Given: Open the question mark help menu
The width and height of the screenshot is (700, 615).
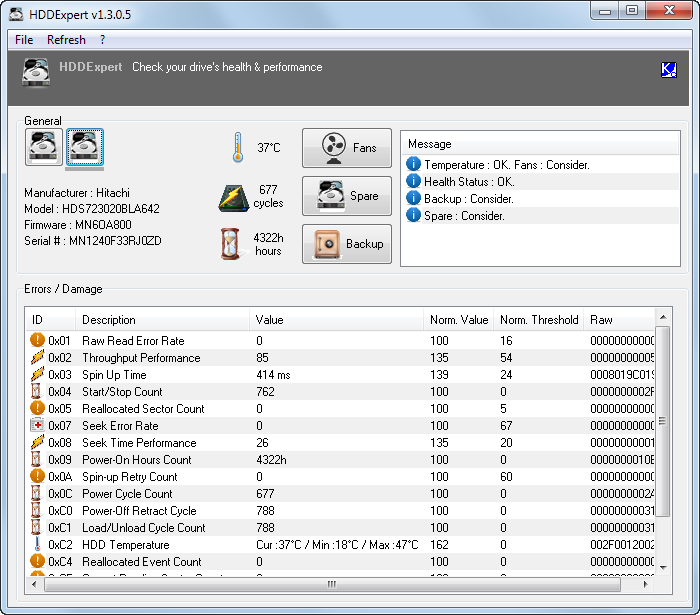Looking at the screenshot, I should pyautogui.click(x=103, y=40).
